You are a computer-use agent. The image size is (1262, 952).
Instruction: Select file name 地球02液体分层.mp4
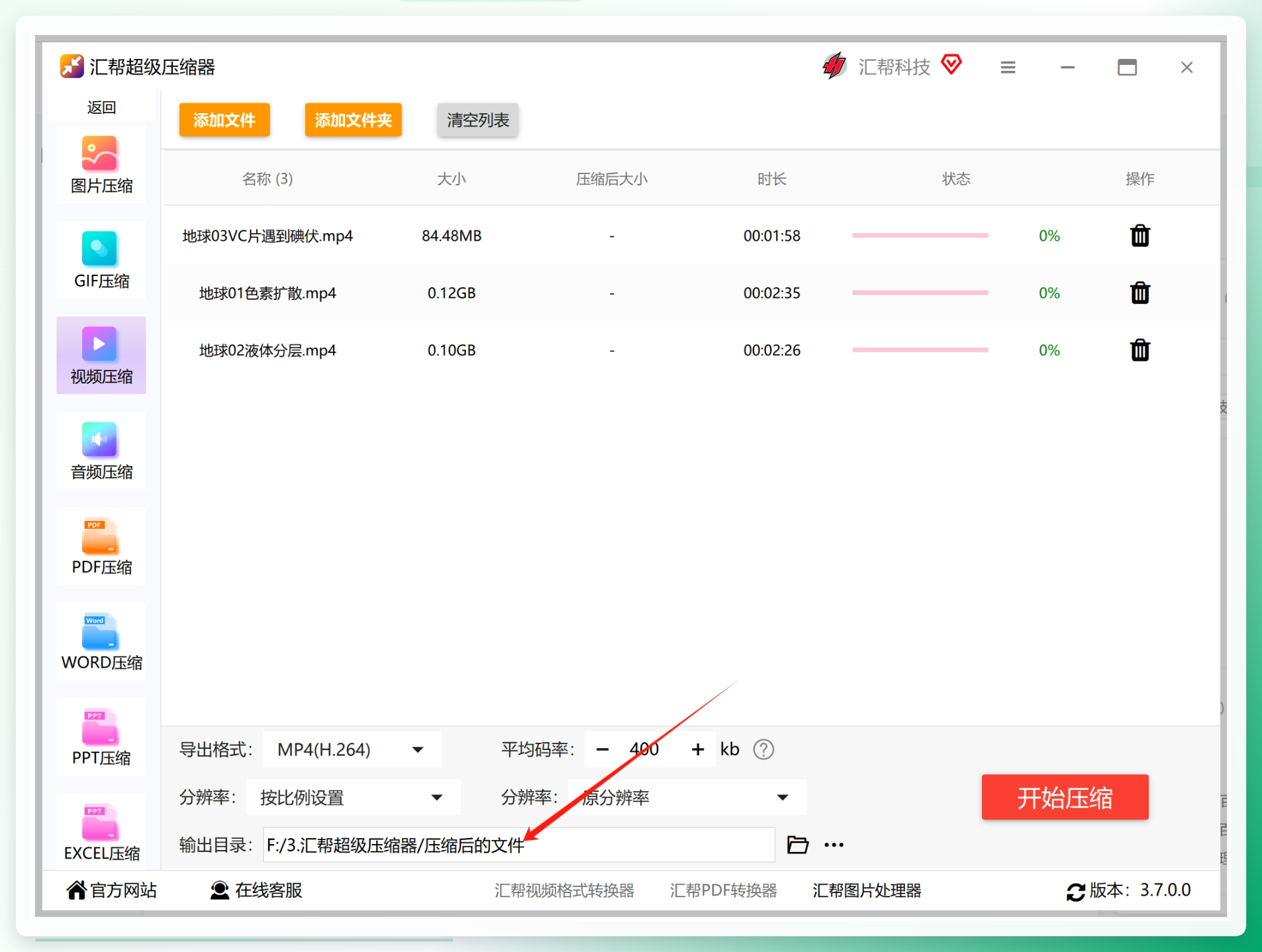coord(267,350)
